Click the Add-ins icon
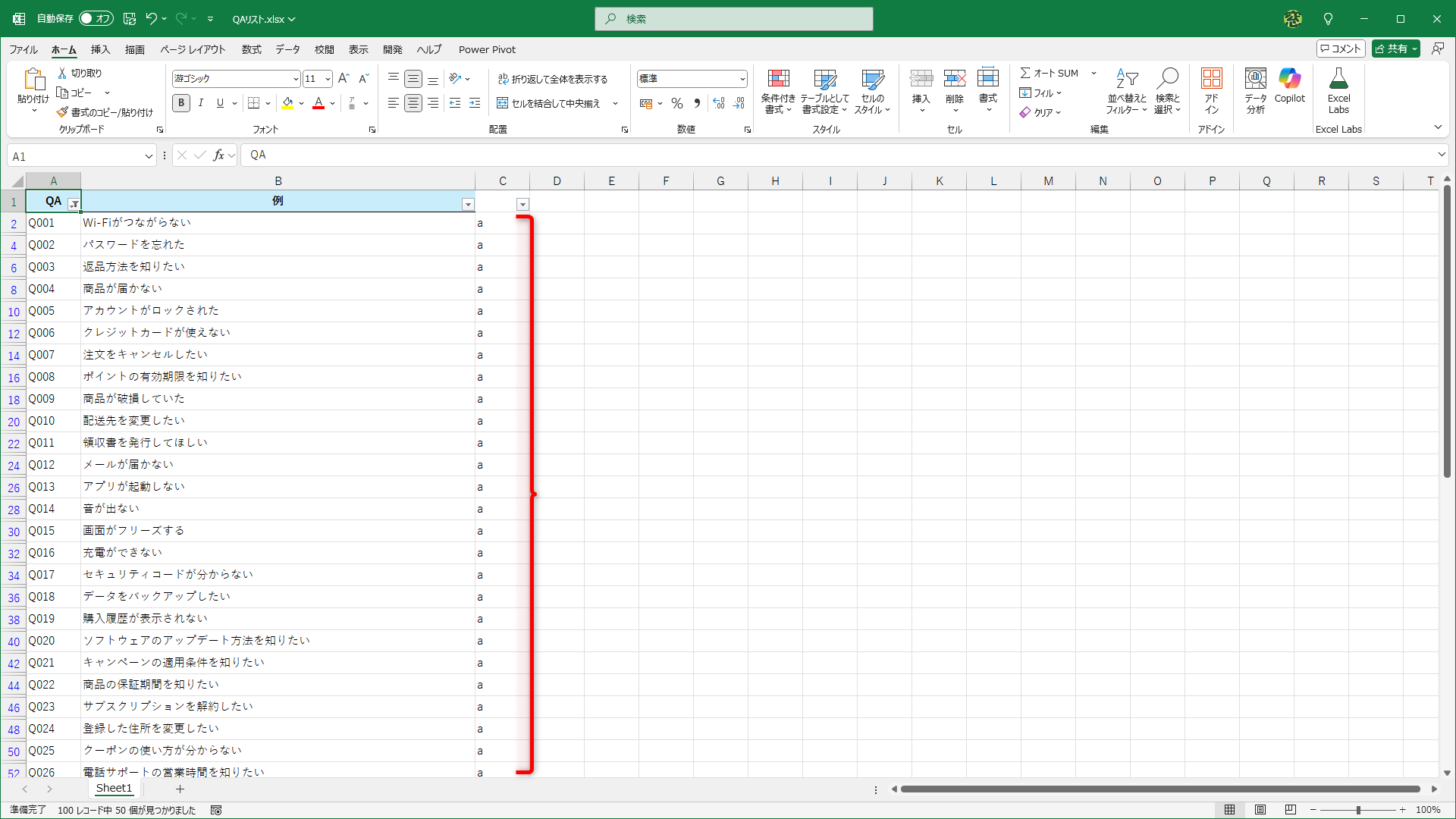This screenshot has width=1456, height=819. point(1211,79)
